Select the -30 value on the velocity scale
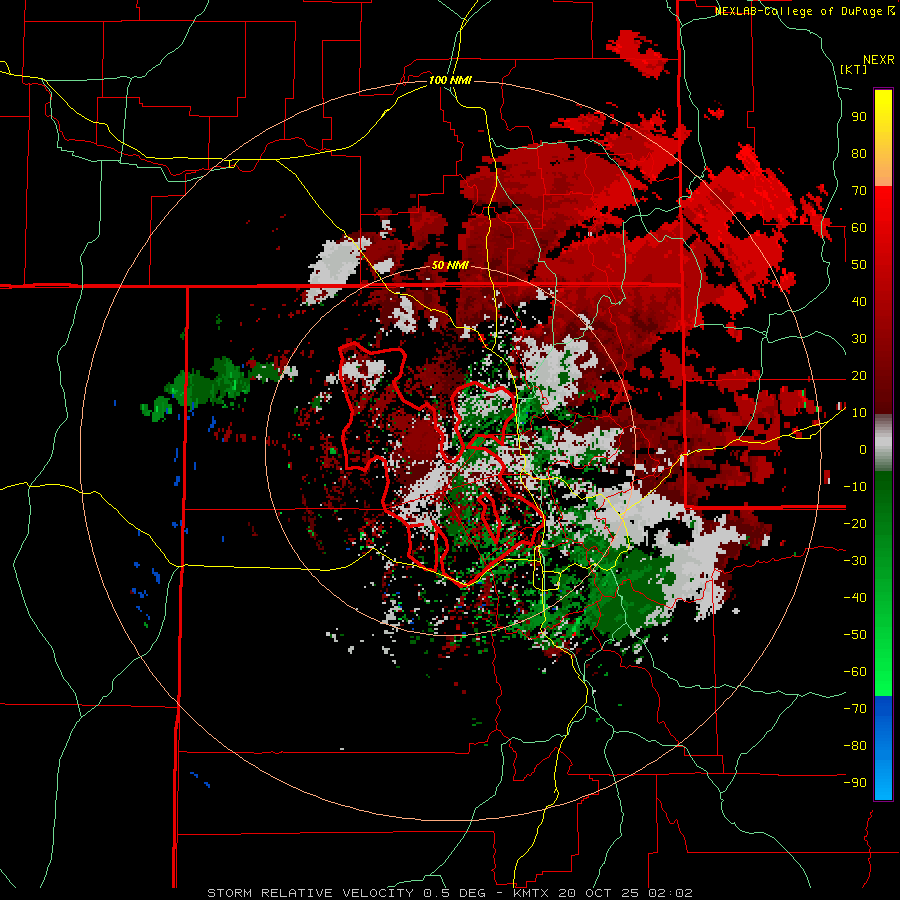The image size is (900, 900). [855, 561]
